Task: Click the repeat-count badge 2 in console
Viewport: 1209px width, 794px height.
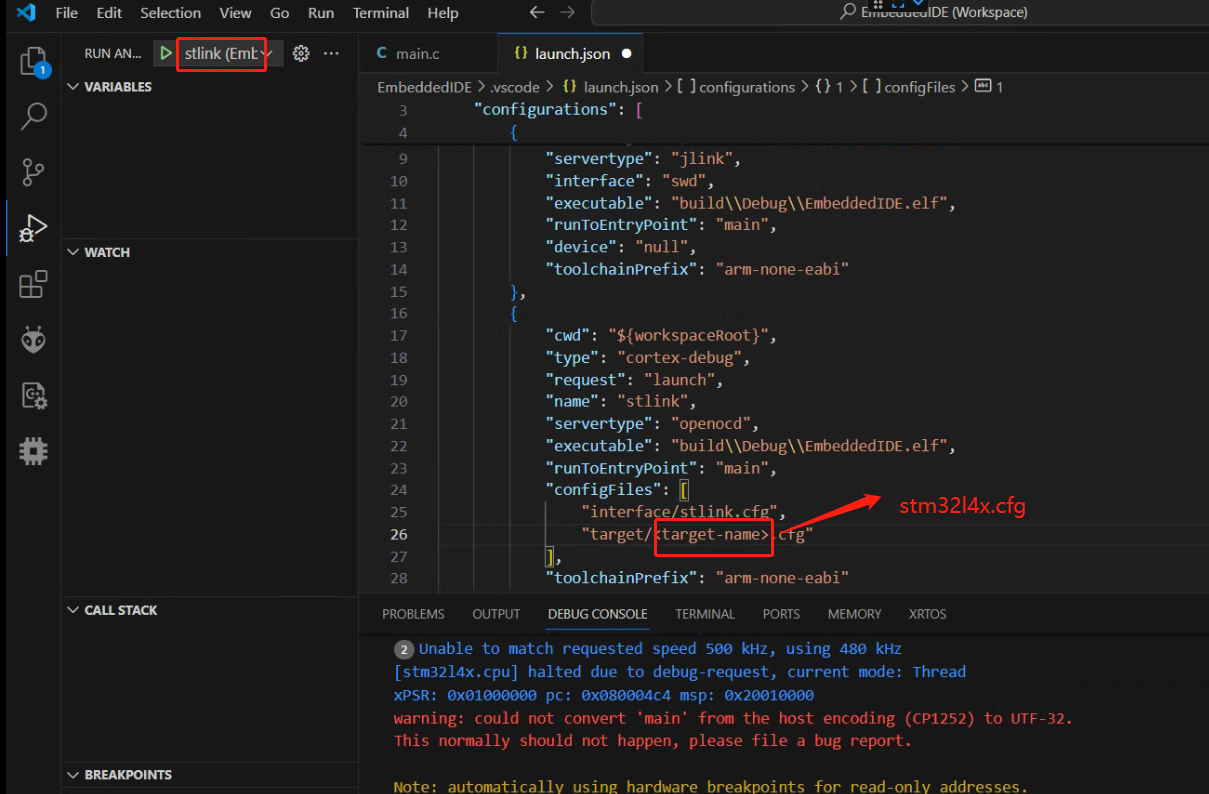Action: coord(404,649)
